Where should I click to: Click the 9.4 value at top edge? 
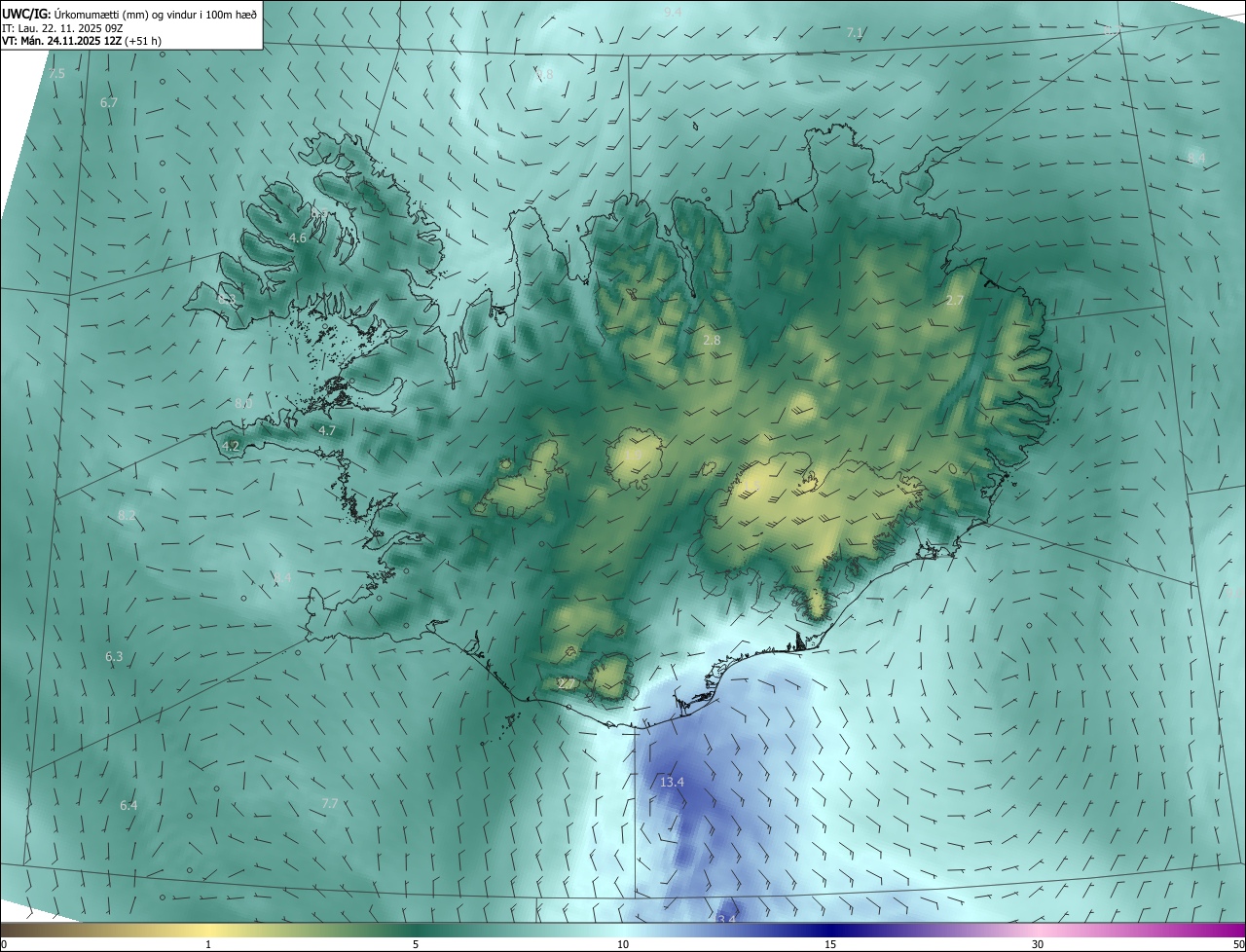[673, 12]
